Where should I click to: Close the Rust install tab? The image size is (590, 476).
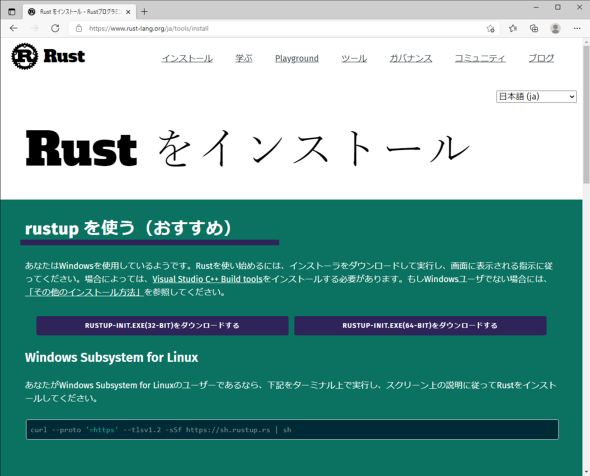(128, 12)
